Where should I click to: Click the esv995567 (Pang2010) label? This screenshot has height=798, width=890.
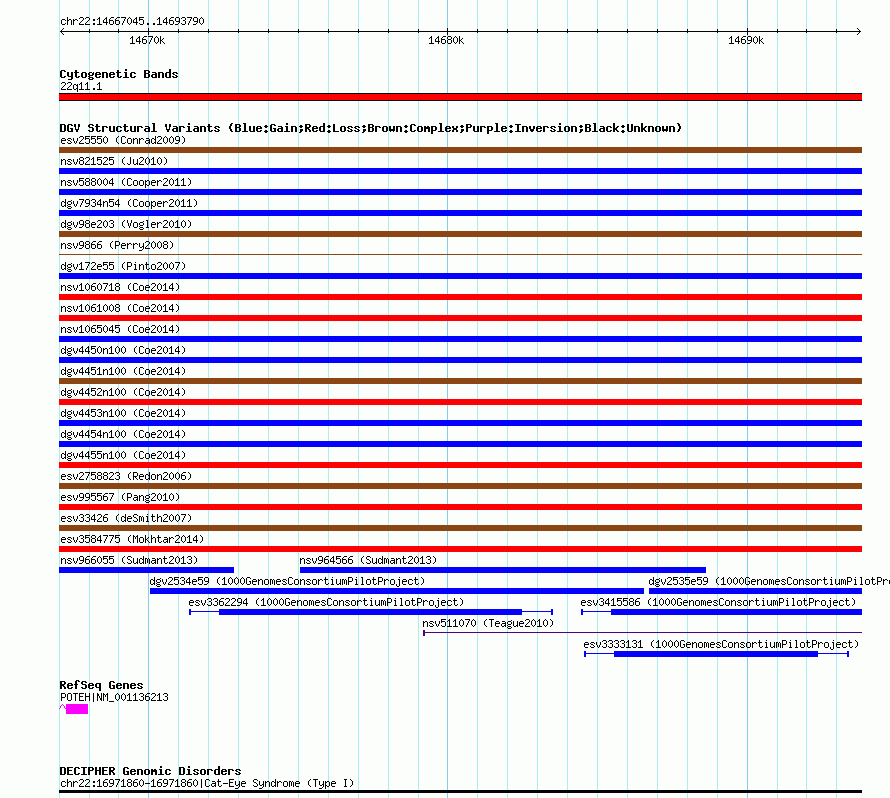[120, 497]
